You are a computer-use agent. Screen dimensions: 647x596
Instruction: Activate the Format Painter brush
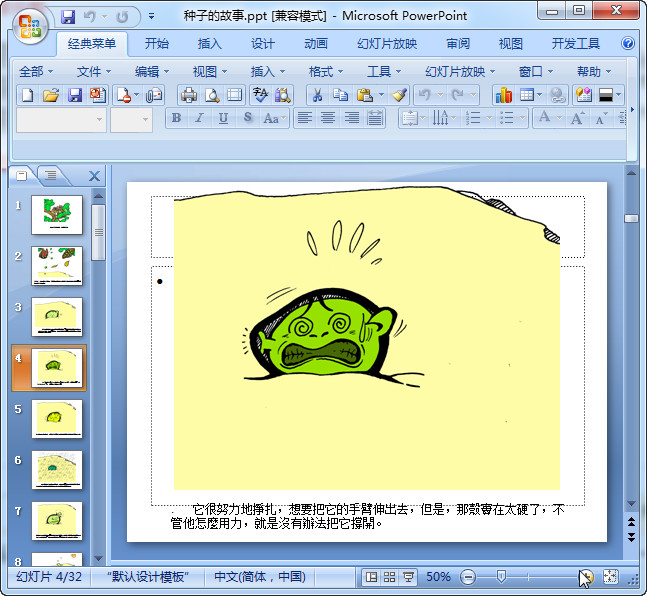coord(399,95)
